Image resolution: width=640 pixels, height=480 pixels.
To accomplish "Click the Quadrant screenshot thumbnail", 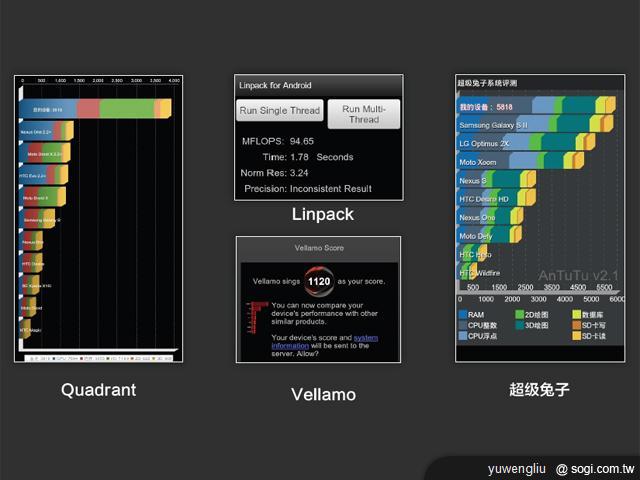I will tap(99, 218).
